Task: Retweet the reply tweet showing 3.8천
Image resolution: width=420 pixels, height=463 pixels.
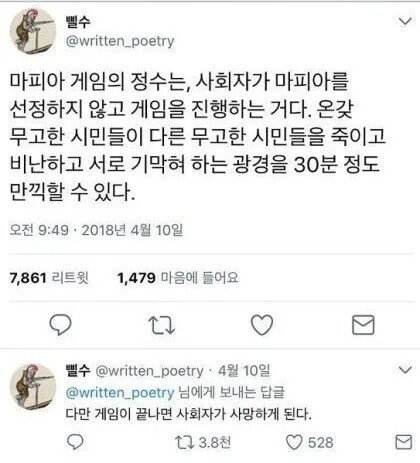Action: [203, 442]
